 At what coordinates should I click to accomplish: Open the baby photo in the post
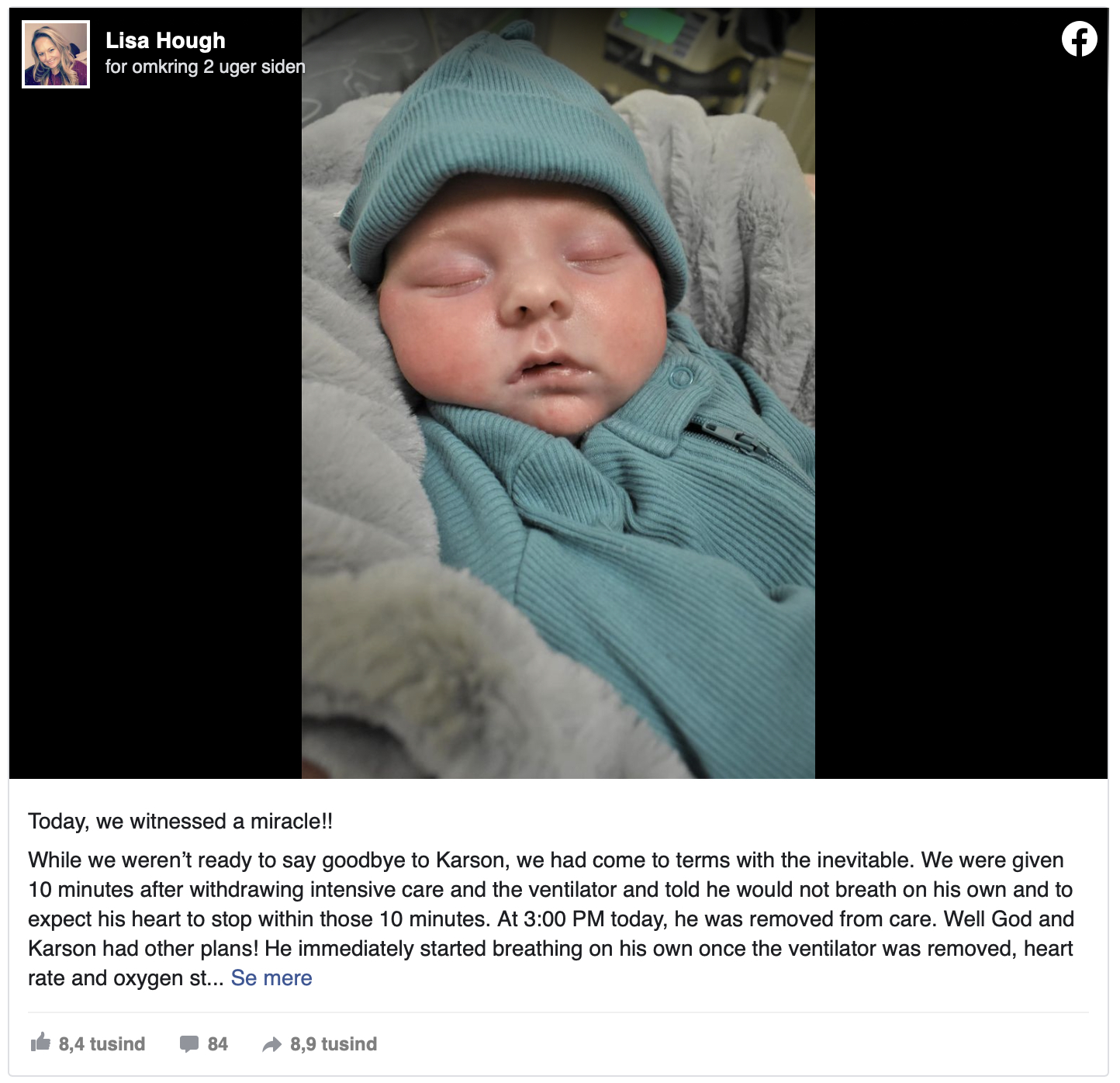(558, 393)
